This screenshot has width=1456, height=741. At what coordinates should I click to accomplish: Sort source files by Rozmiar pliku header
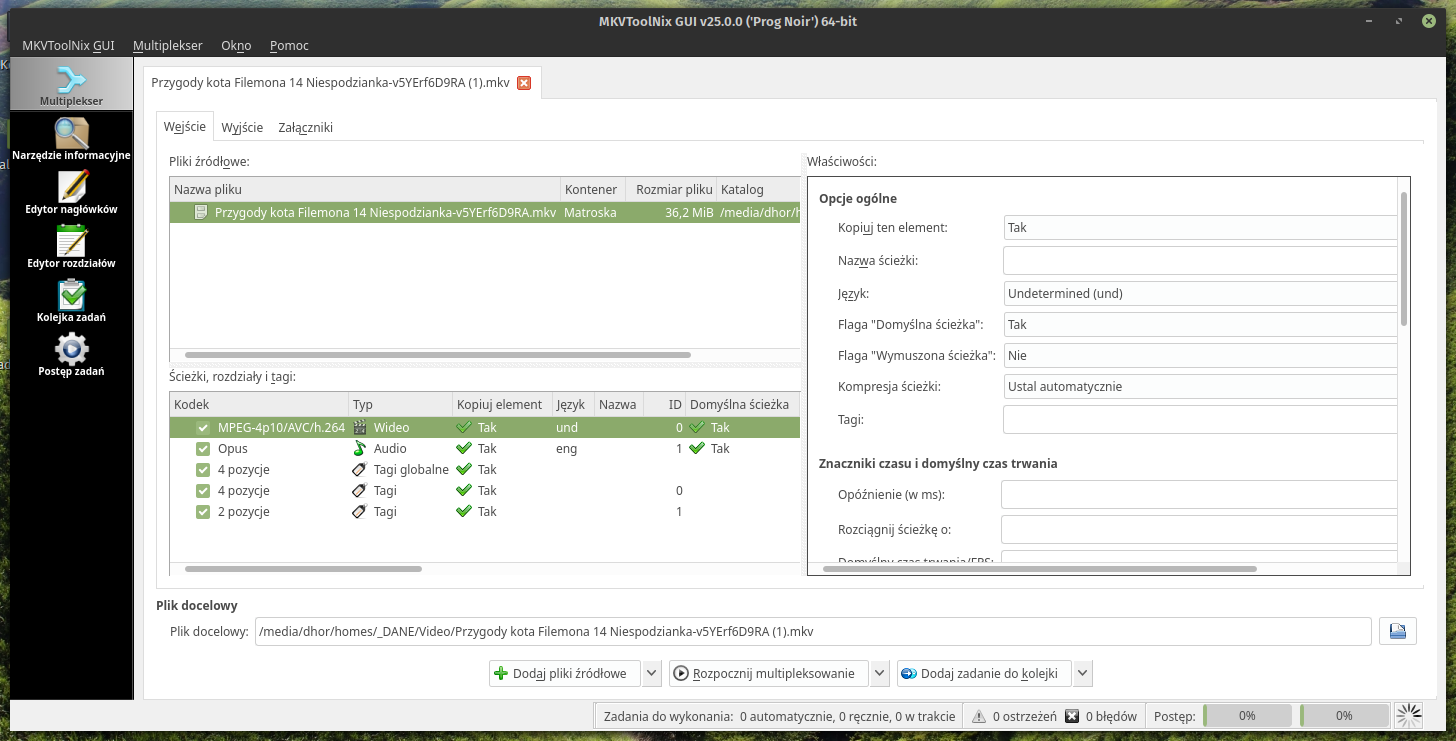(x=671, y=189)
